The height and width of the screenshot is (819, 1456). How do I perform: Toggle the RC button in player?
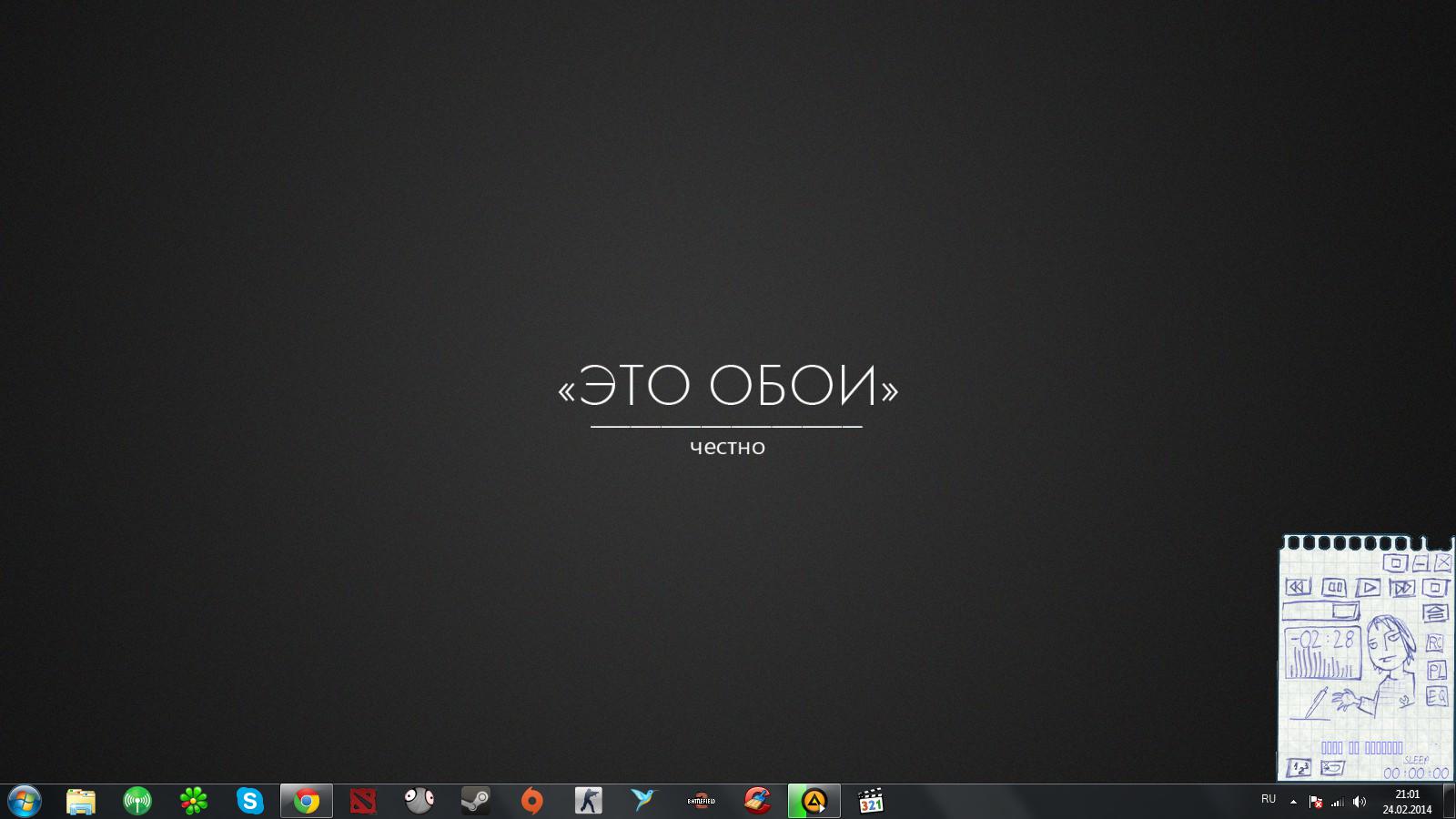[1434, 643]
